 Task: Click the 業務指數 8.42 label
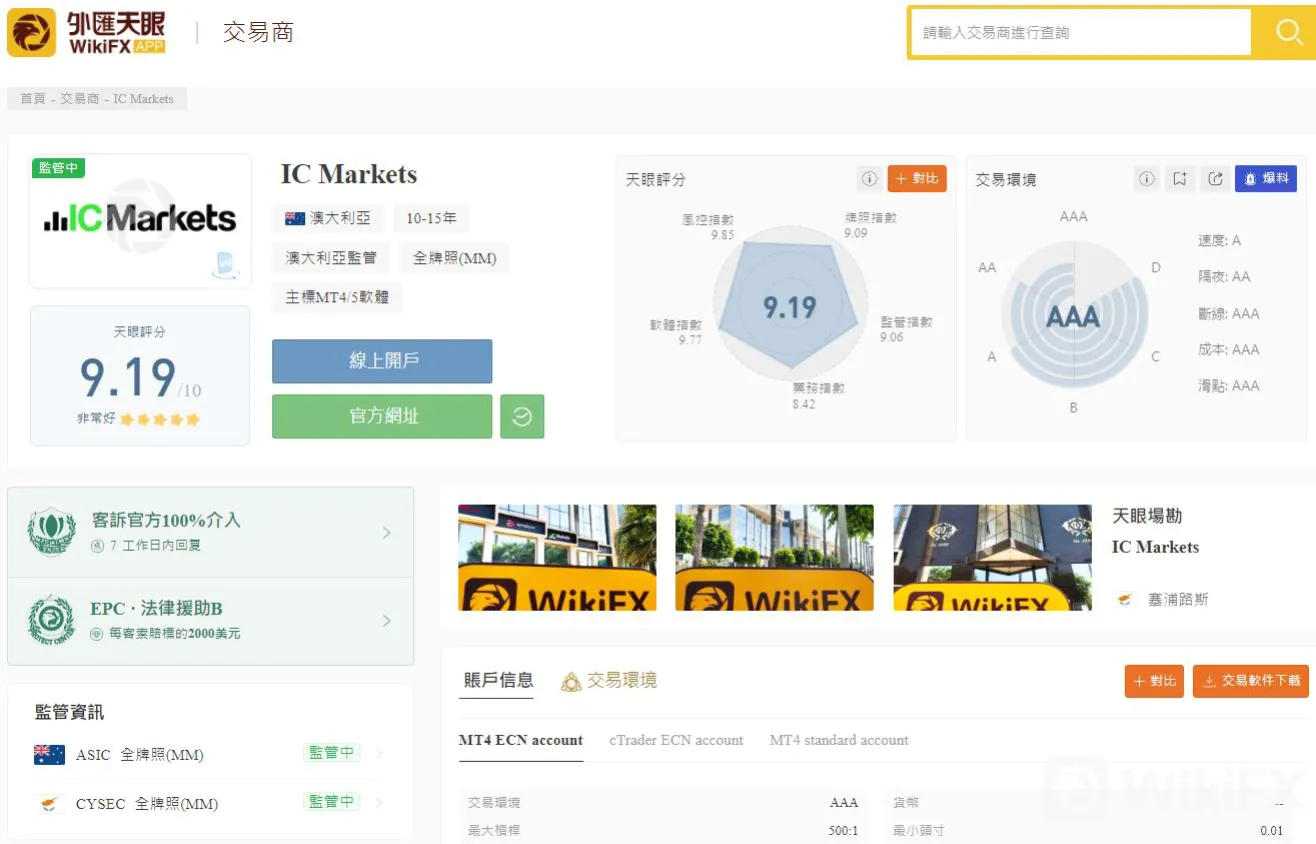coord(818,395)
